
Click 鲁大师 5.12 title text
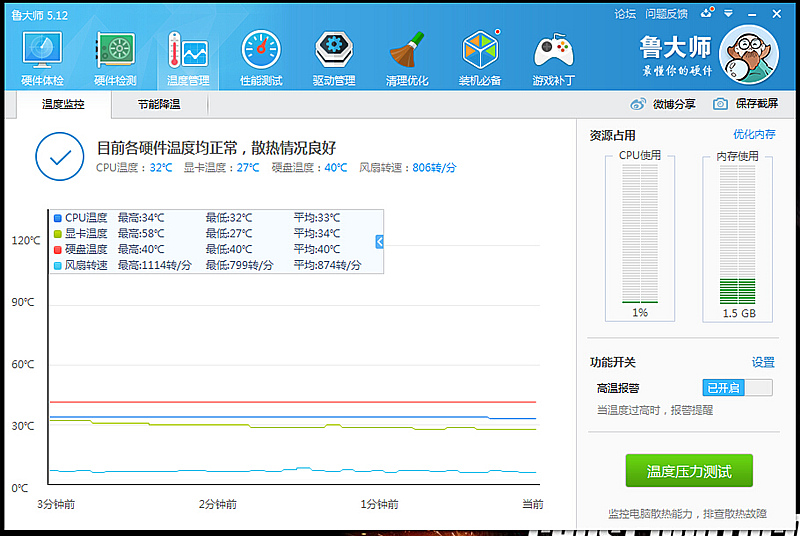click(x=39, y=15)
